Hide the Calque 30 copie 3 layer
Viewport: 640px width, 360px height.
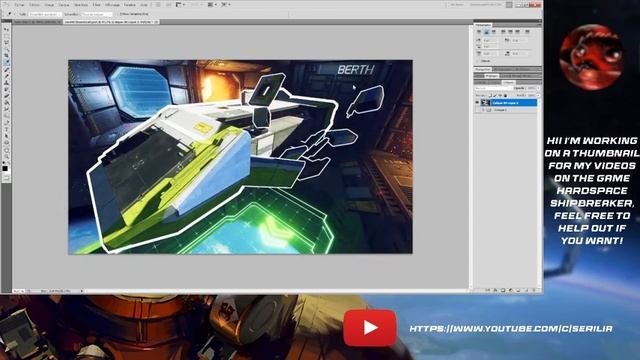pos(477,102)
